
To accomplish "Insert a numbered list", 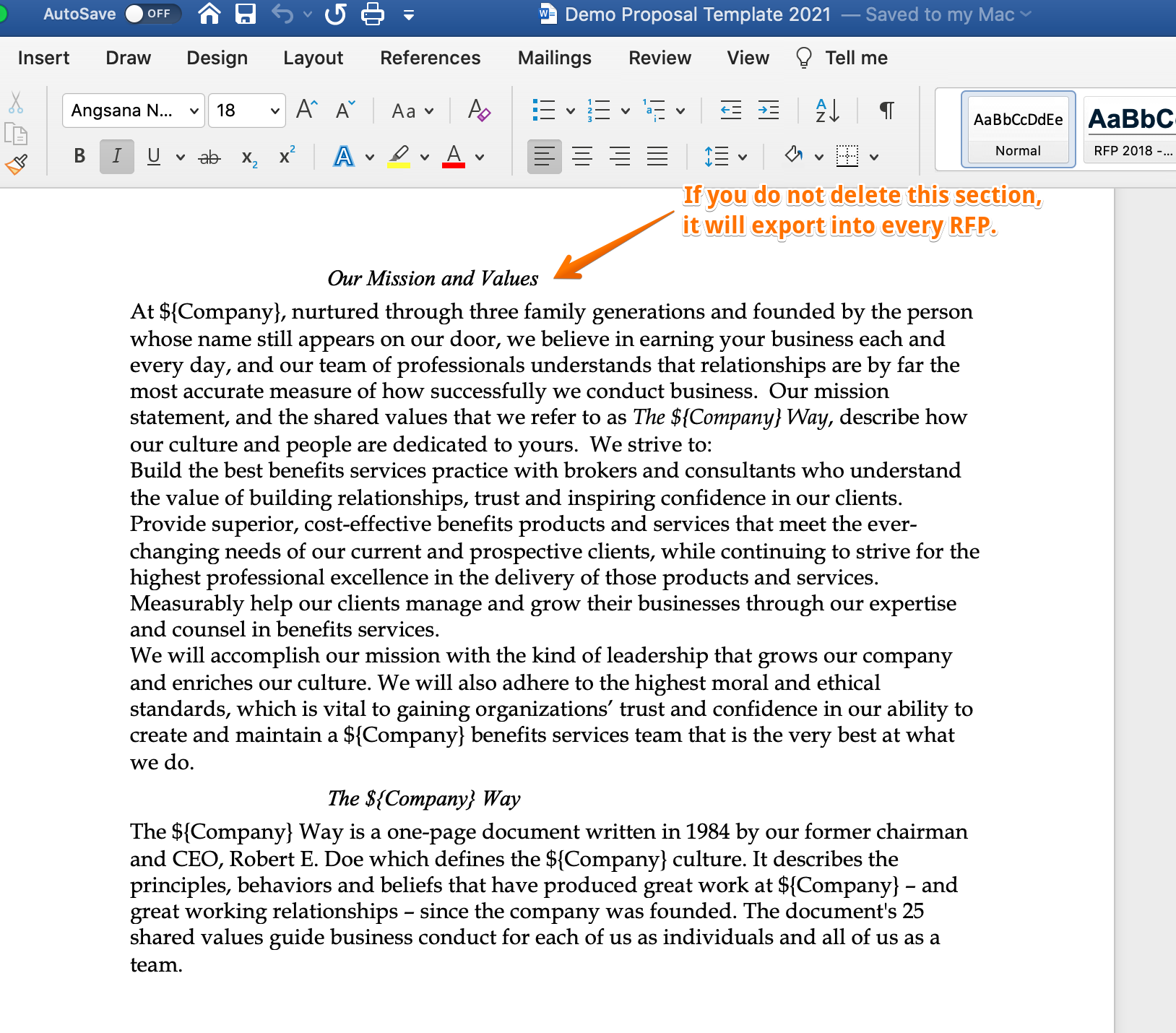I will (x=598, y=110).
